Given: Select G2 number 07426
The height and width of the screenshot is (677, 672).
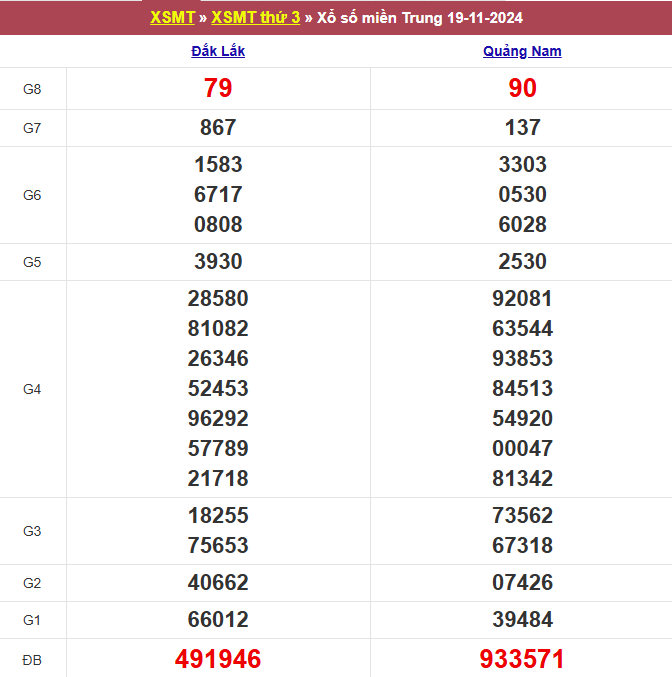Looking at the screenshot, I should (522, 582).
